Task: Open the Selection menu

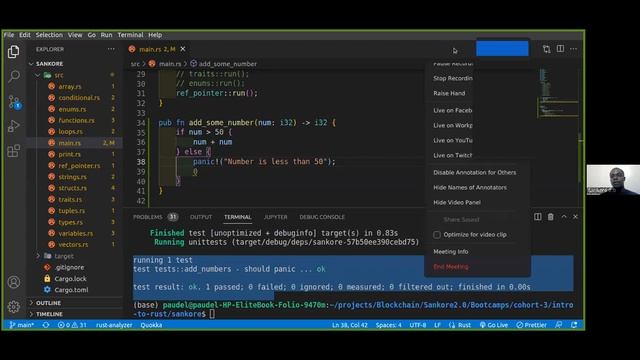Action: click(49, 35)
